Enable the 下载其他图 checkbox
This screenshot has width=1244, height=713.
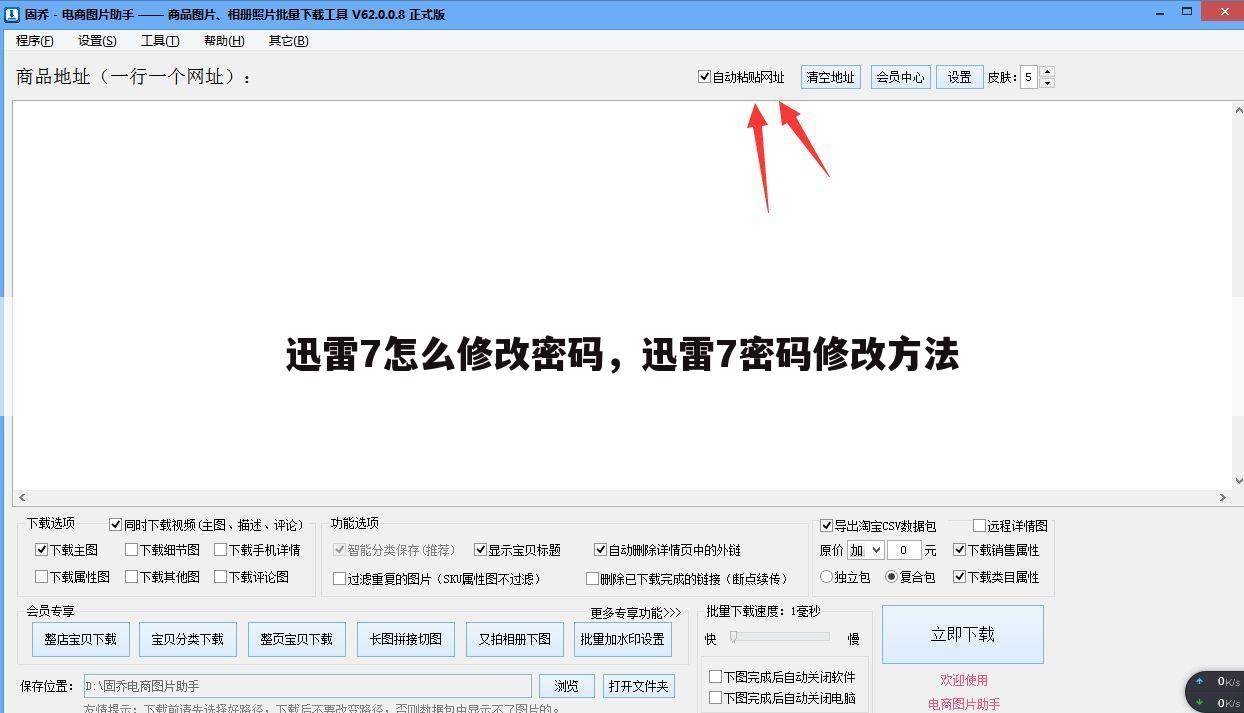pos(131,577)
